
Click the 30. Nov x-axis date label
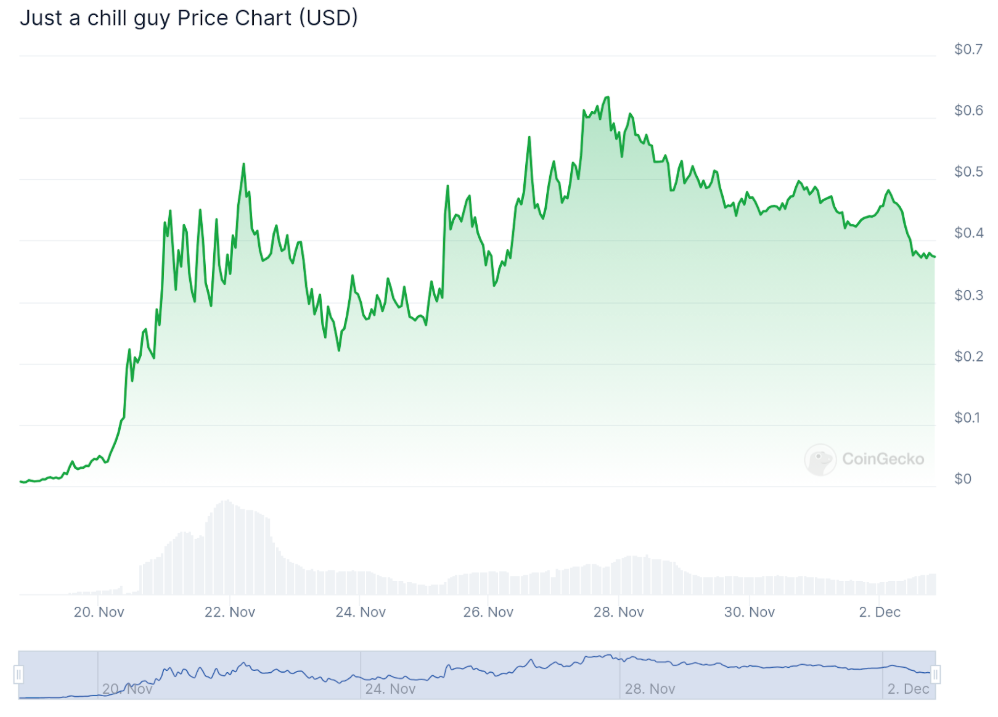point(749,612)
